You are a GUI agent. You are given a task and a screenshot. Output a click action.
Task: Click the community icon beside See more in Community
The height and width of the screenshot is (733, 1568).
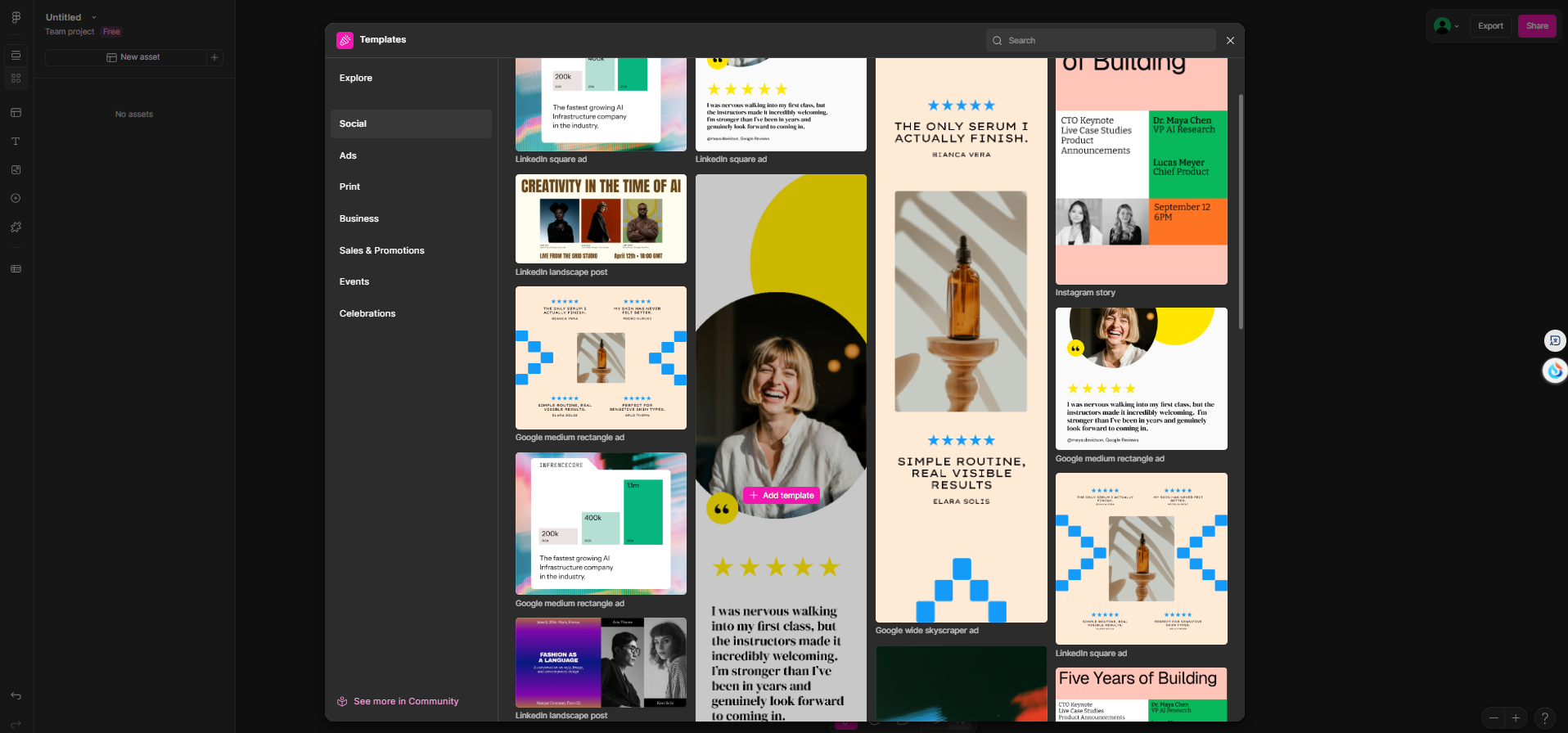tap(343, 702)
